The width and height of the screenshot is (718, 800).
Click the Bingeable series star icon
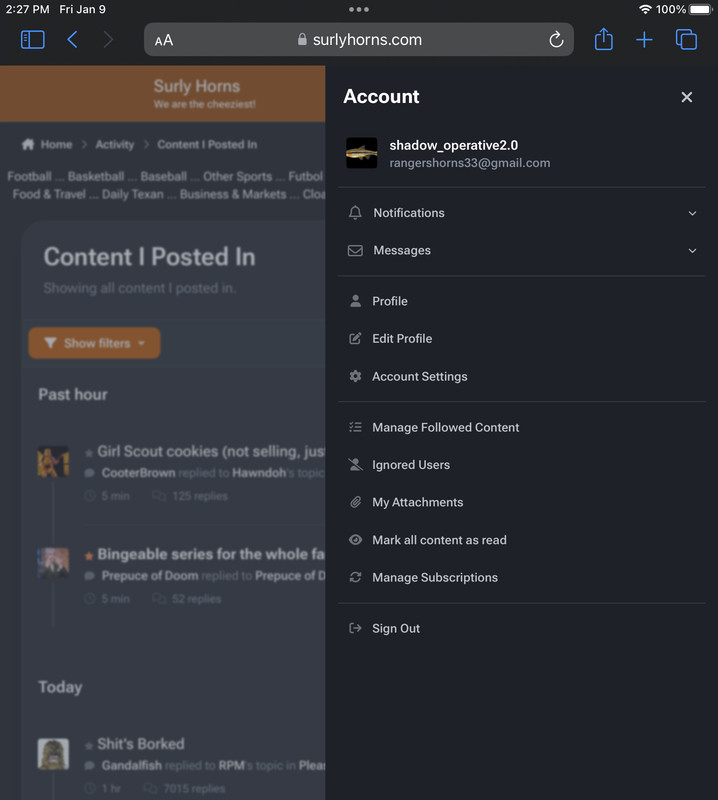[89, 556]
